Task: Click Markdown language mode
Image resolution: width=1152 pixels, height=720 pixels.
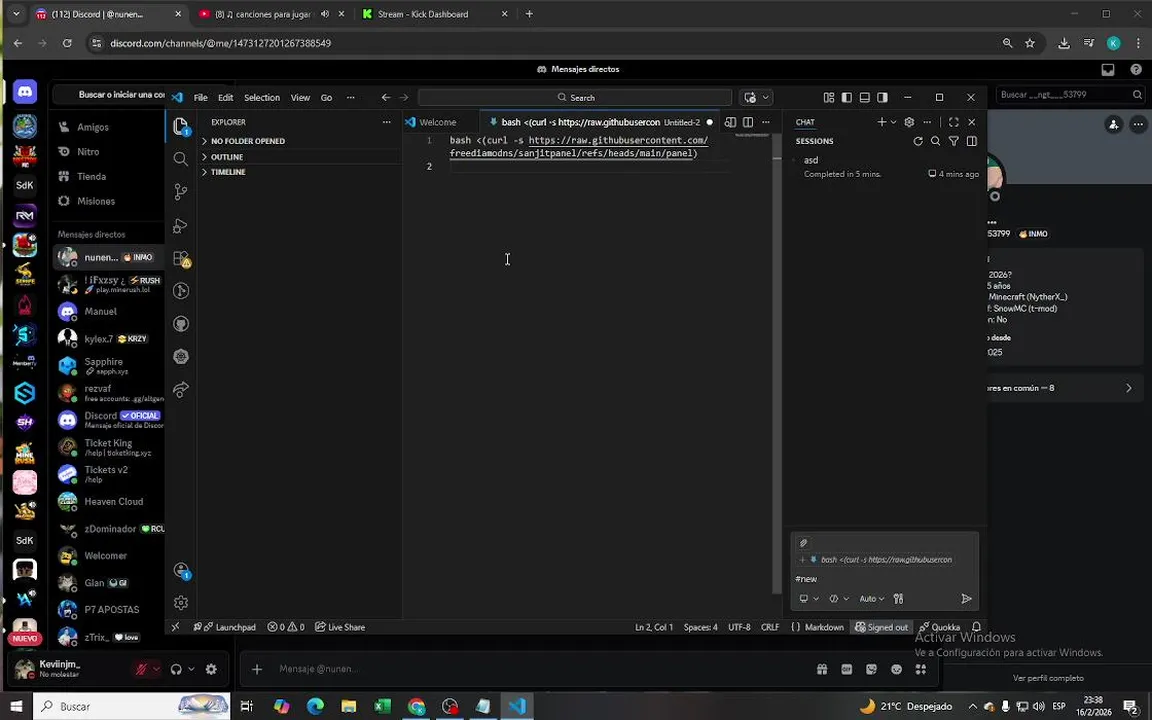Action: (824, 627)
